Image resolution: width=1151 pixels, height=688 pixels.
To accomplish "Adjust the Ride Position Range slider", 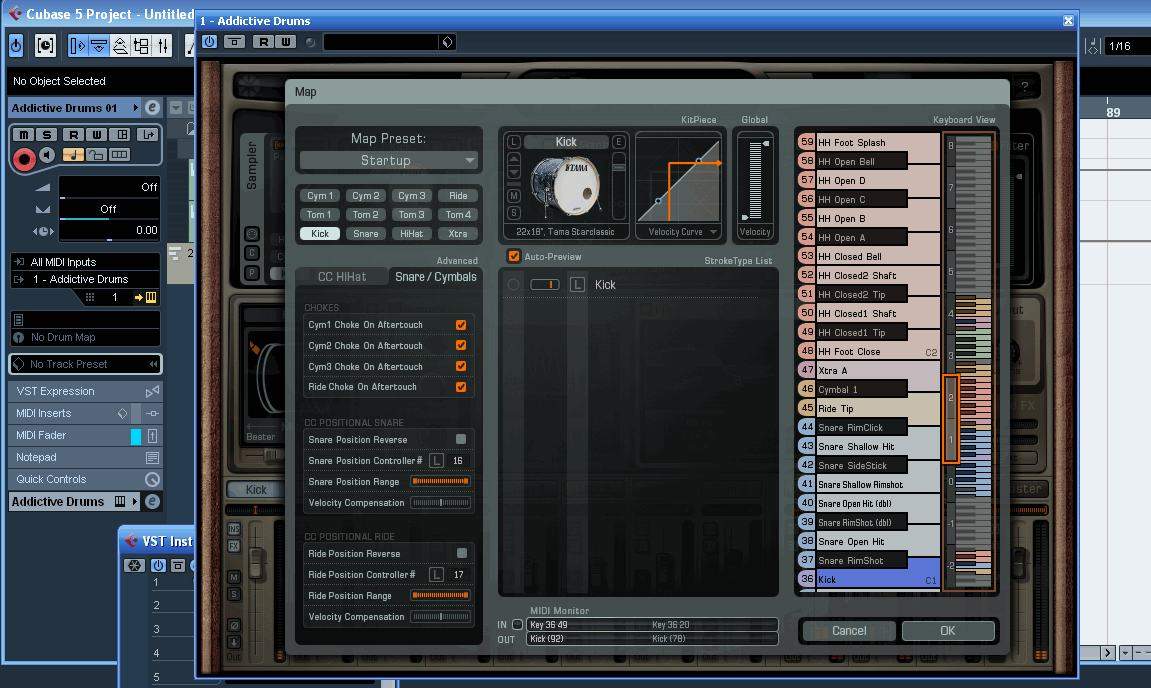I will (440, 596).
